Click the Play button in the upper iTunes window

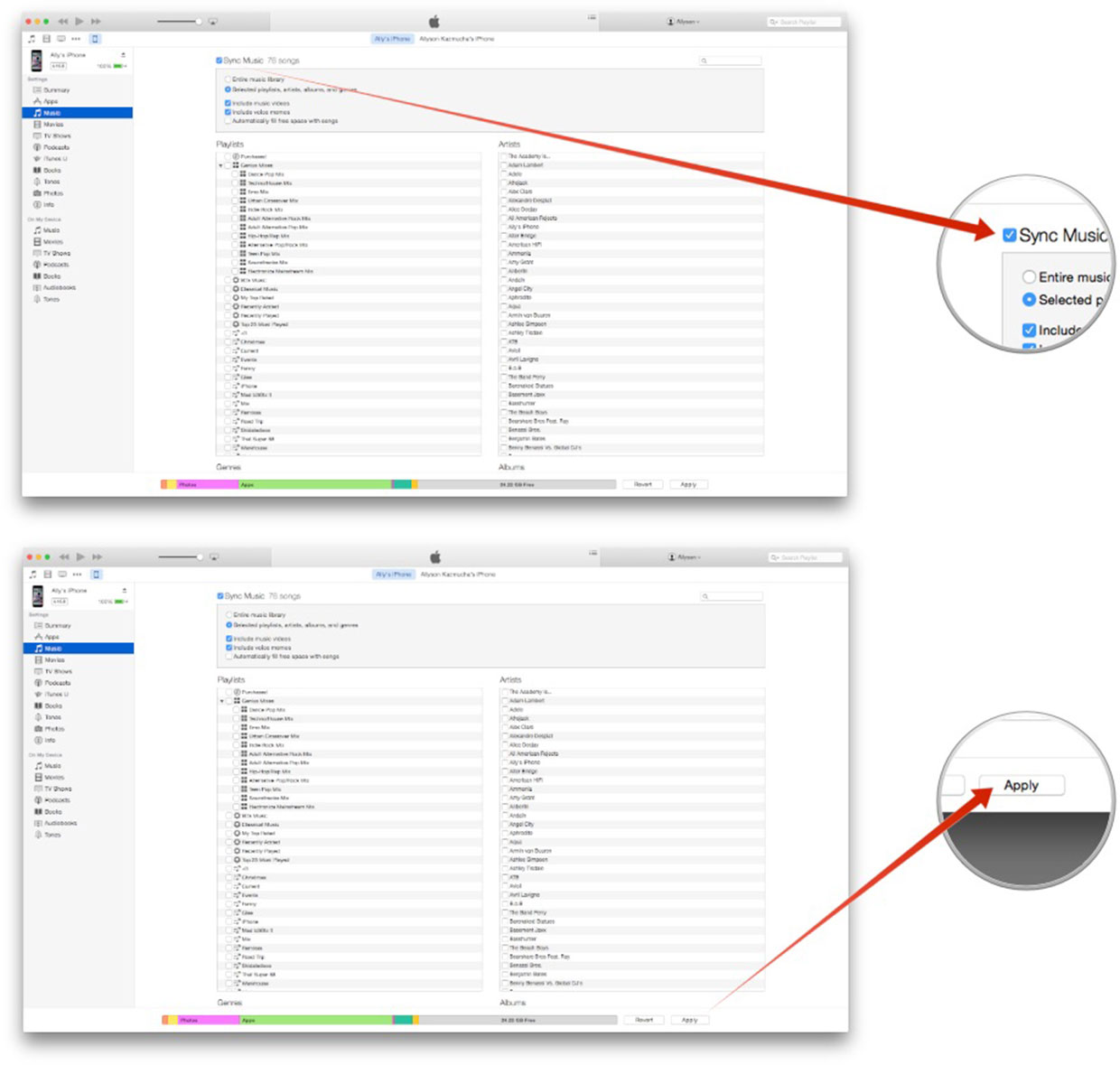[79, 21]
